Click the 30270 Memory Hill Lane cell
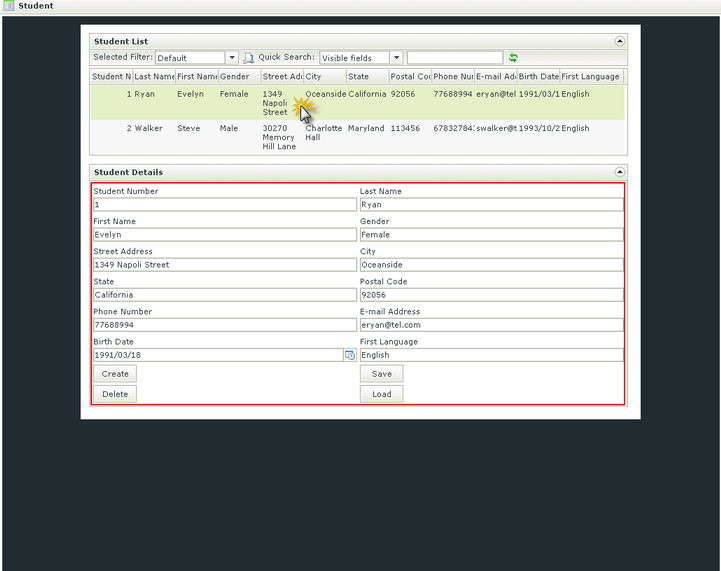The image size is (721, 571). [x=279, y=137]
